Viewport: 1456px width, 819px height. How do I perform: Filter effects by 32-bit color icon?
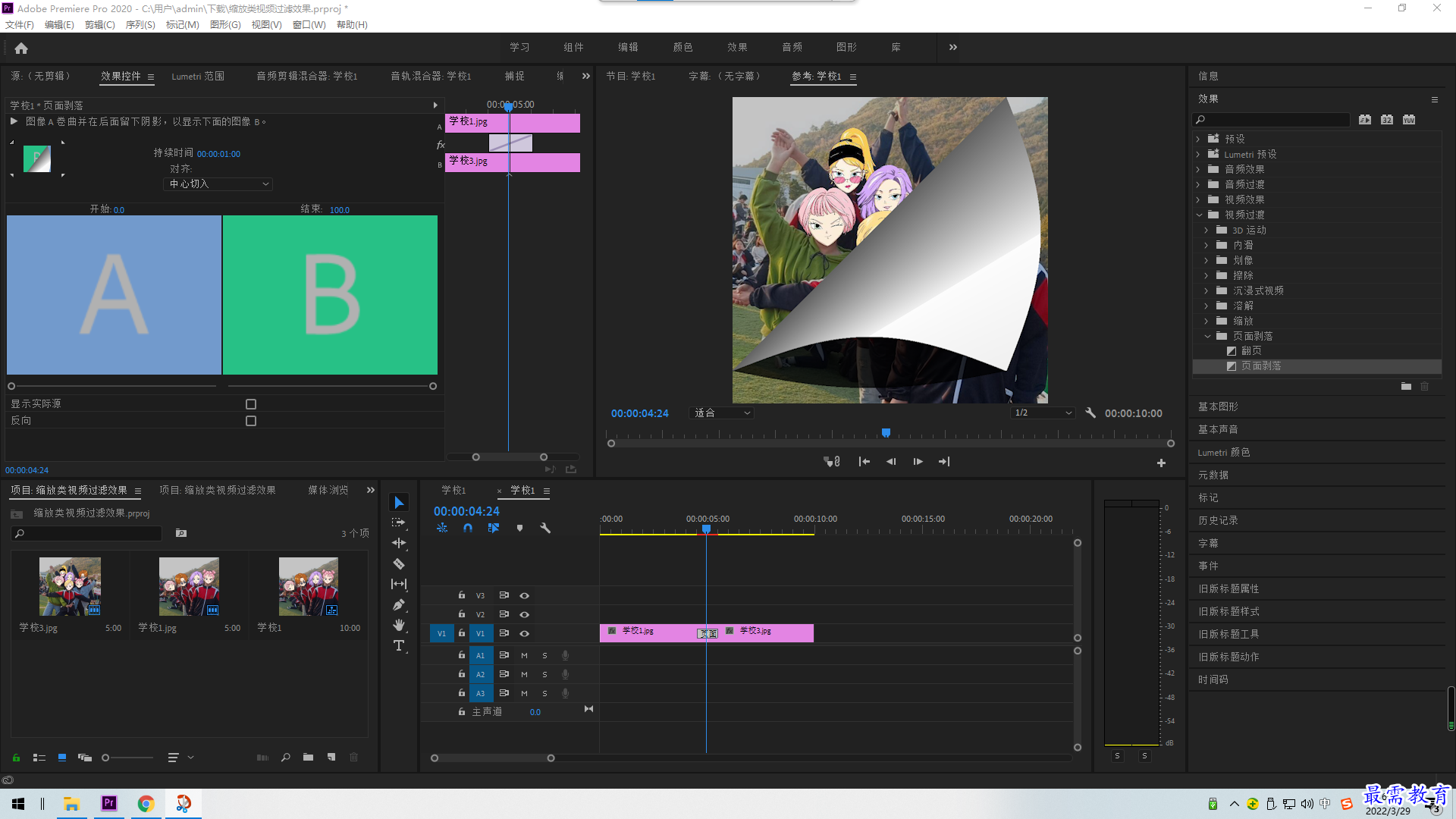(x=1387, y=120)
